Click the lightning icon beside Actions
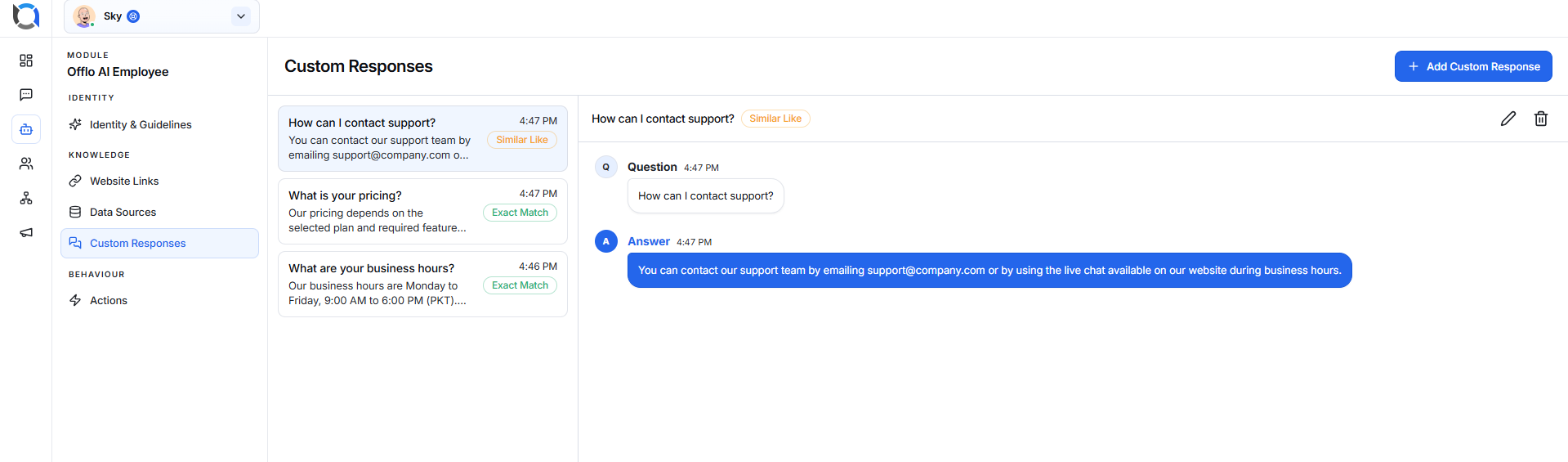1568x462 pixels. point(75,300)
